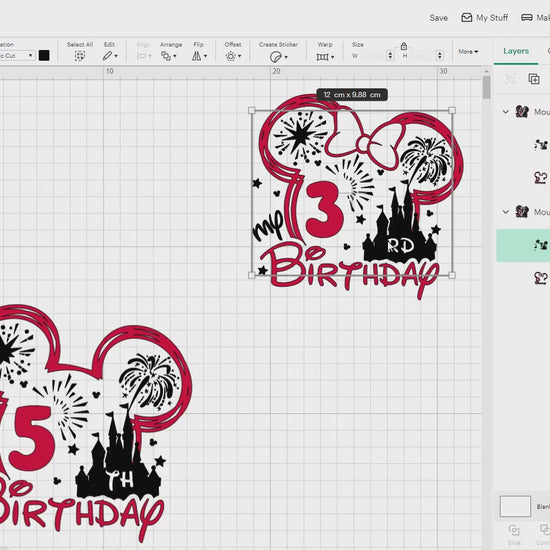
Task: Open the Edit pencil tool
Action: click(107, 56)
